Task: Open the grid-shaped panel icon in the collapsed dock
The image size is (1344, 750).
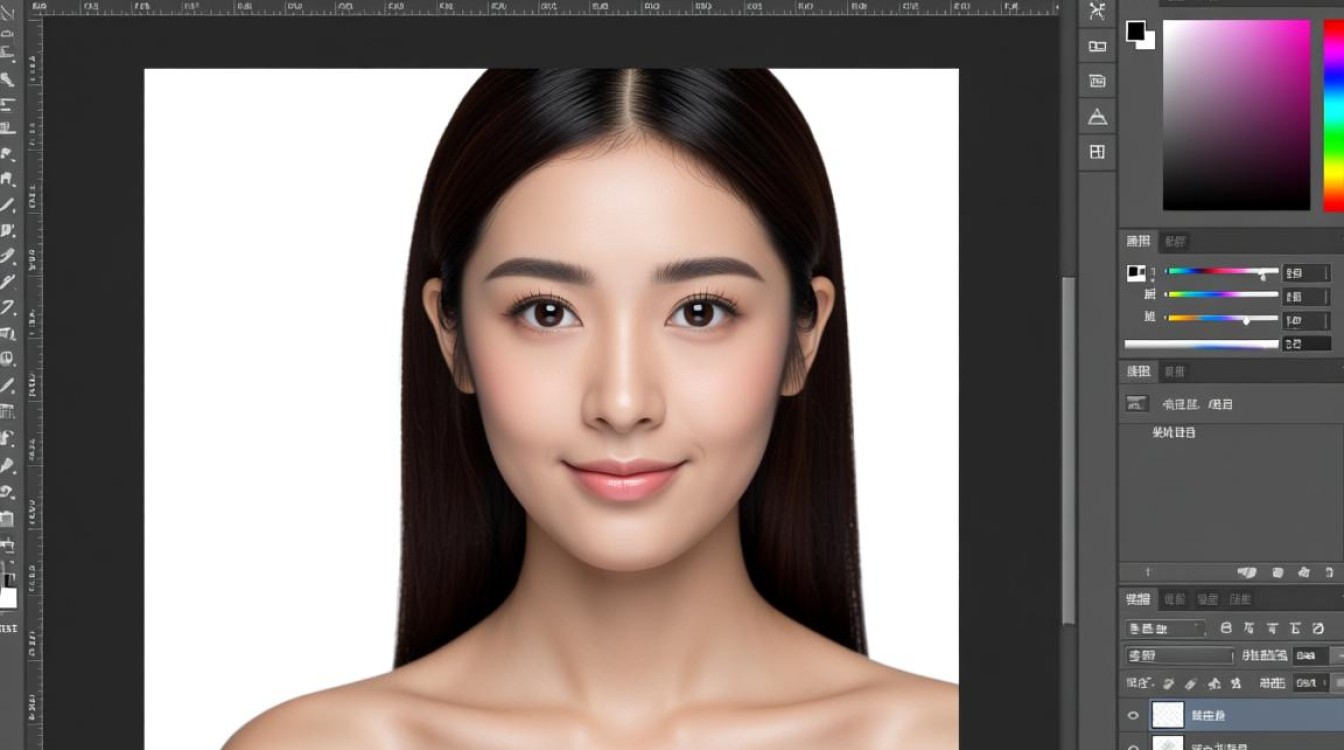Action: (1097, 152)
